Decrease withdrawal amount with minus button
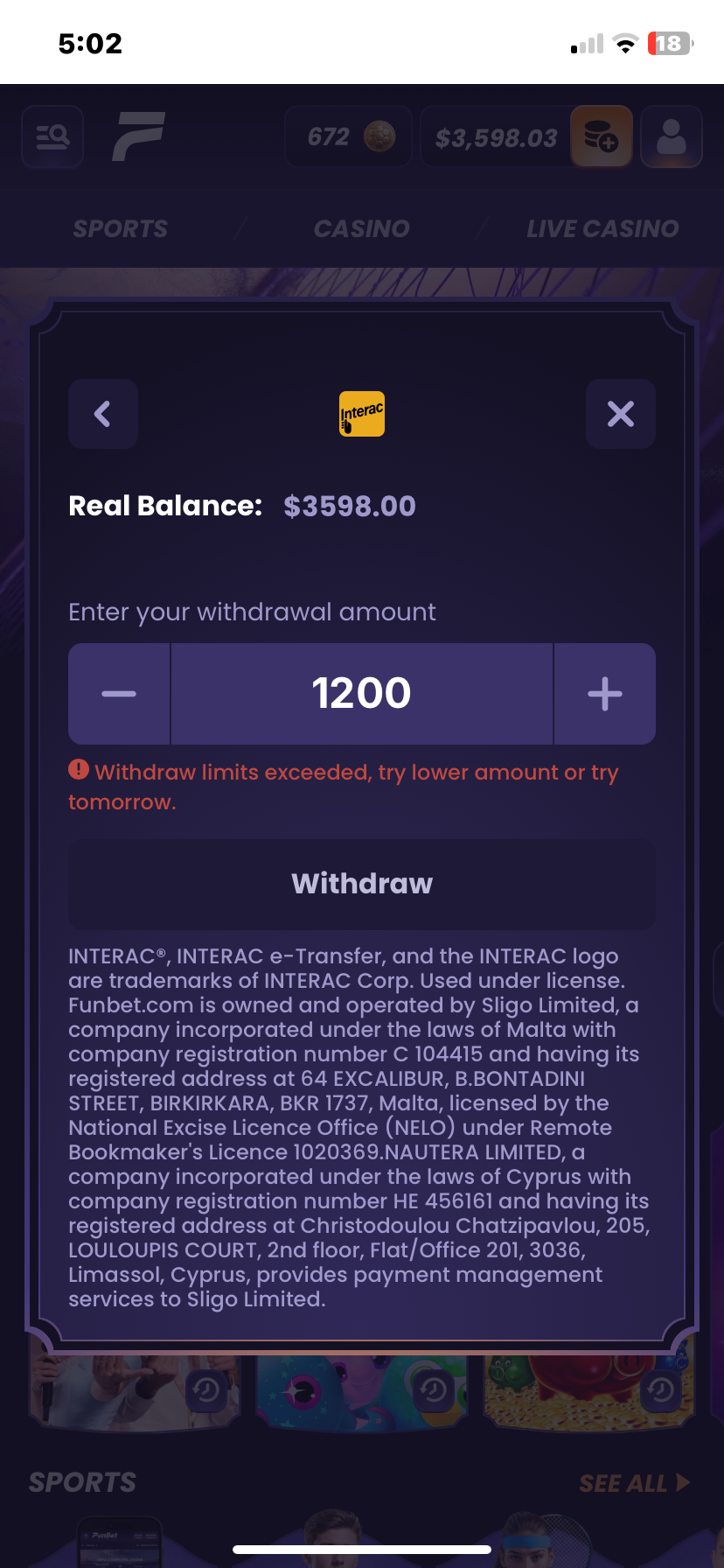The width and height of the screenshot is (724, 1568). [x=119, y=694]
